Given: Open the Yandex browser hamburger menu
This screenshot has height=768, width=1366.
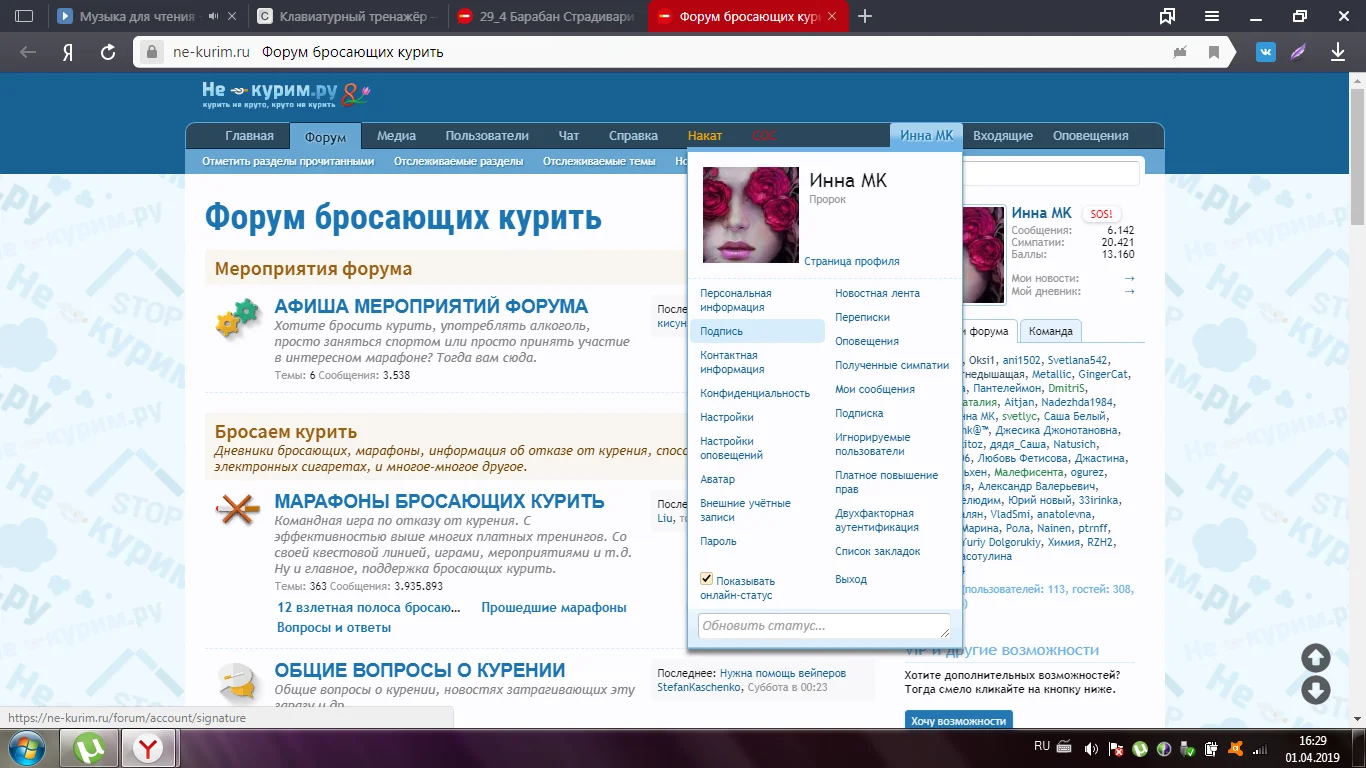Looking at the screenshot, I should (x=1212, y=16).
